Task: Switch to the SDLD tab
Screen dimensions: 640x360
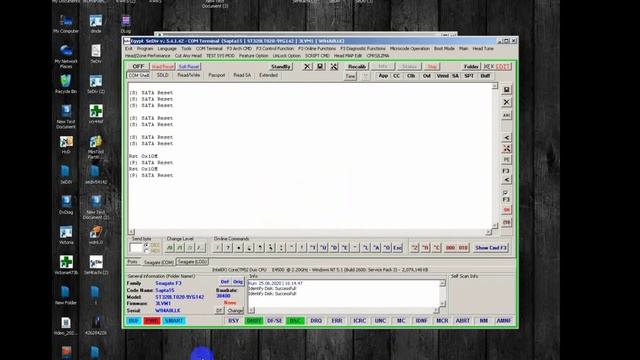Action: tap(162, 76)
